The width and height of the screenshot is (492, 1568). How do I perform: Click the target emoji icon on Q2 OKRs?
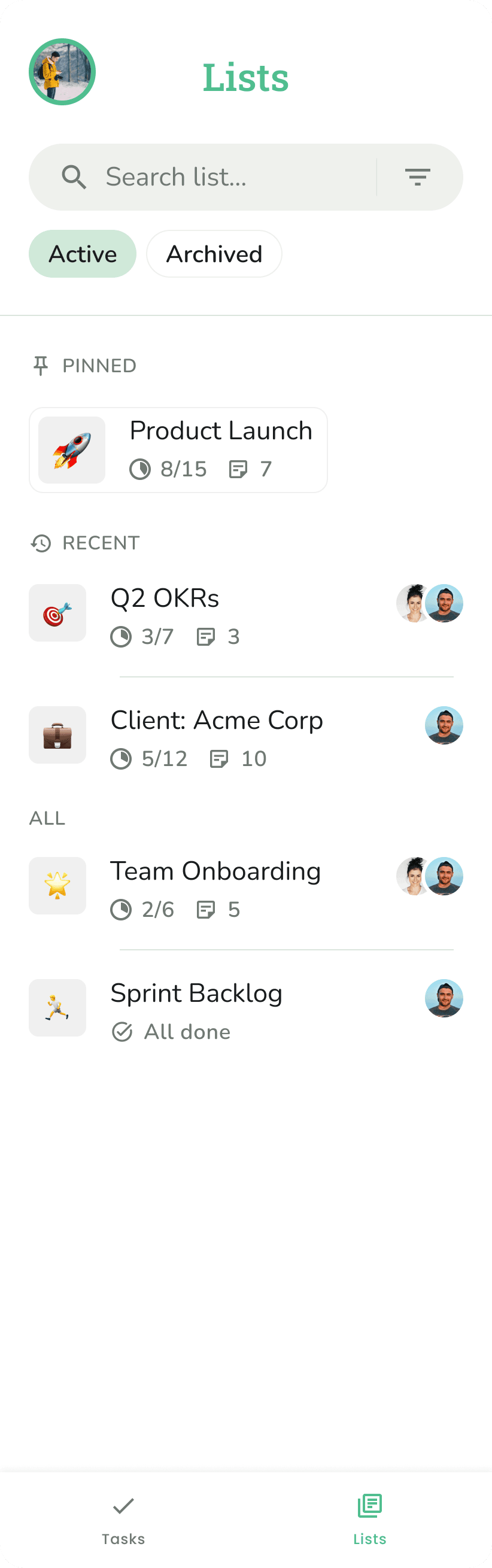[x=57, y=613]
